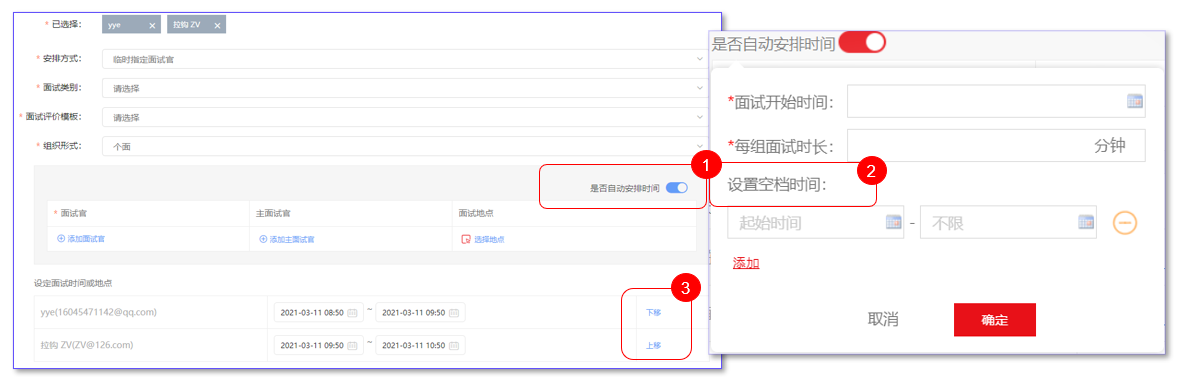
Task: Click the 拉钩 ZV(ZV@126.com) row text
Action: pos(87,345)
